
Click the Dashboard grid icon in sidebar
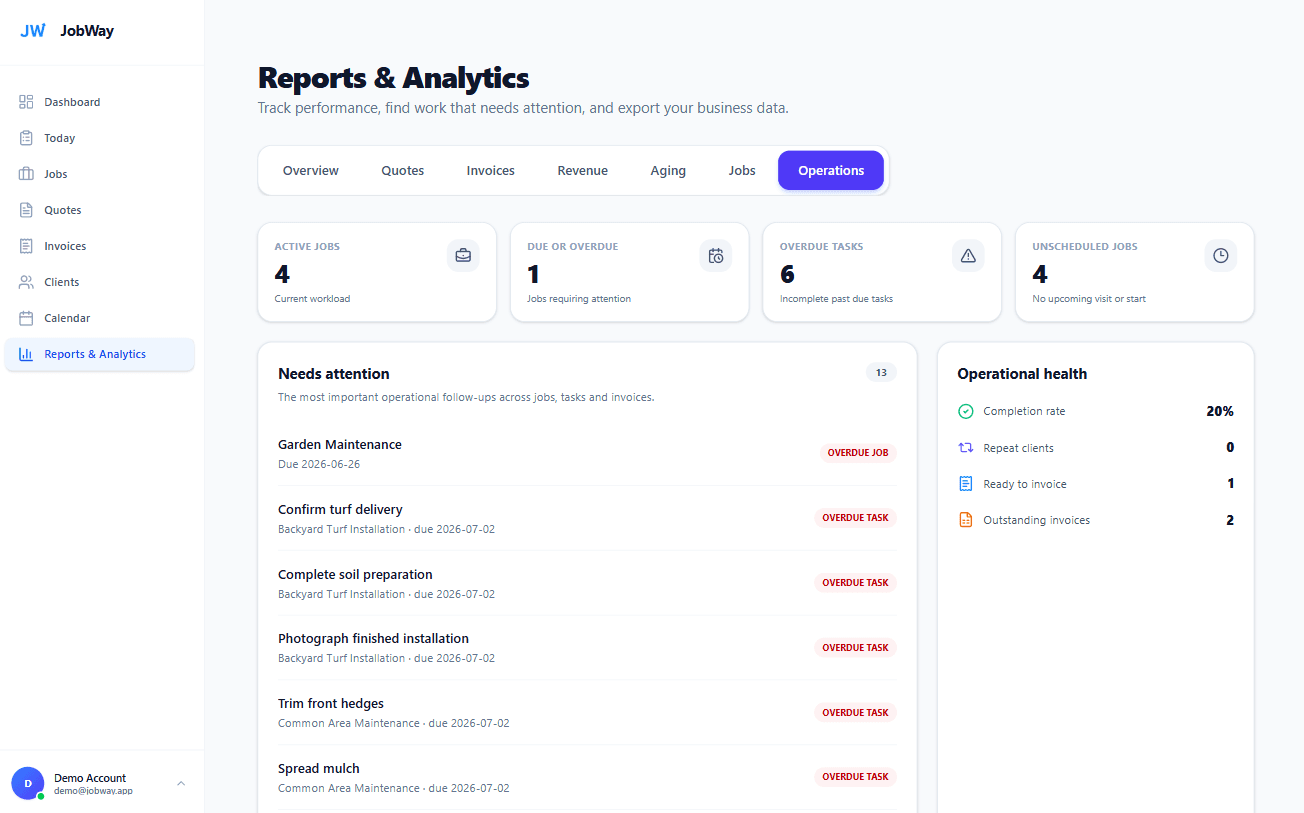click(26, 102)
